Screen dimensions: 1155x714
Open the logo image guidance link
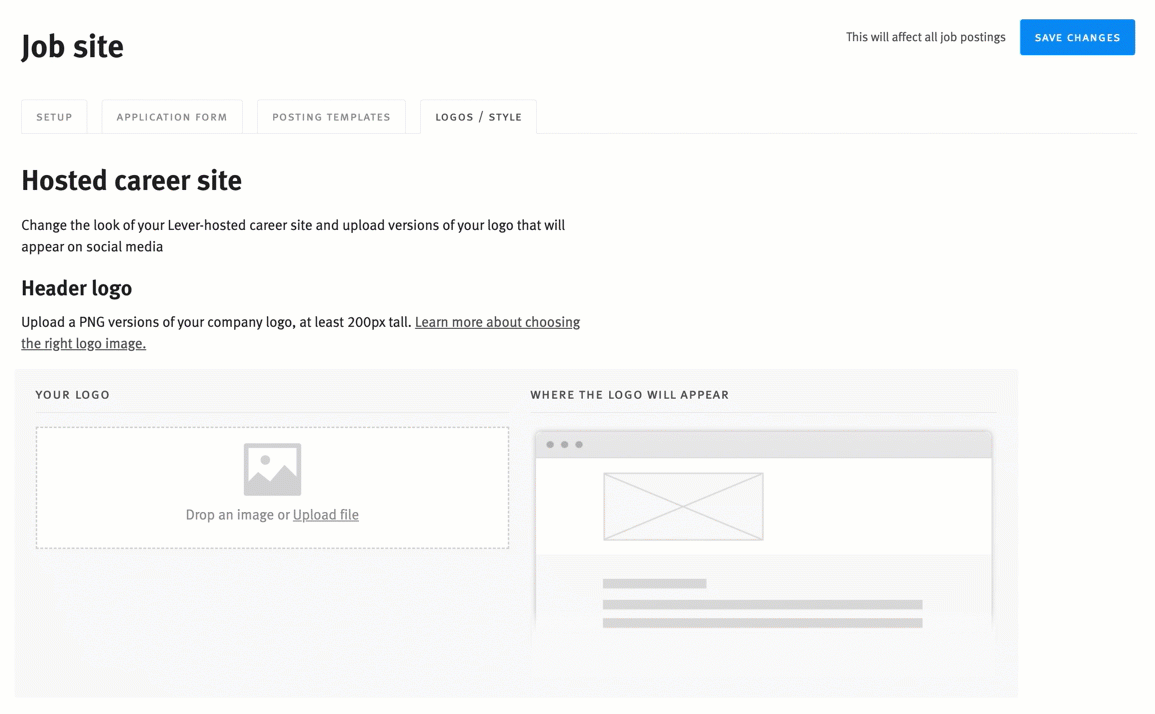(x=497, y=322)
